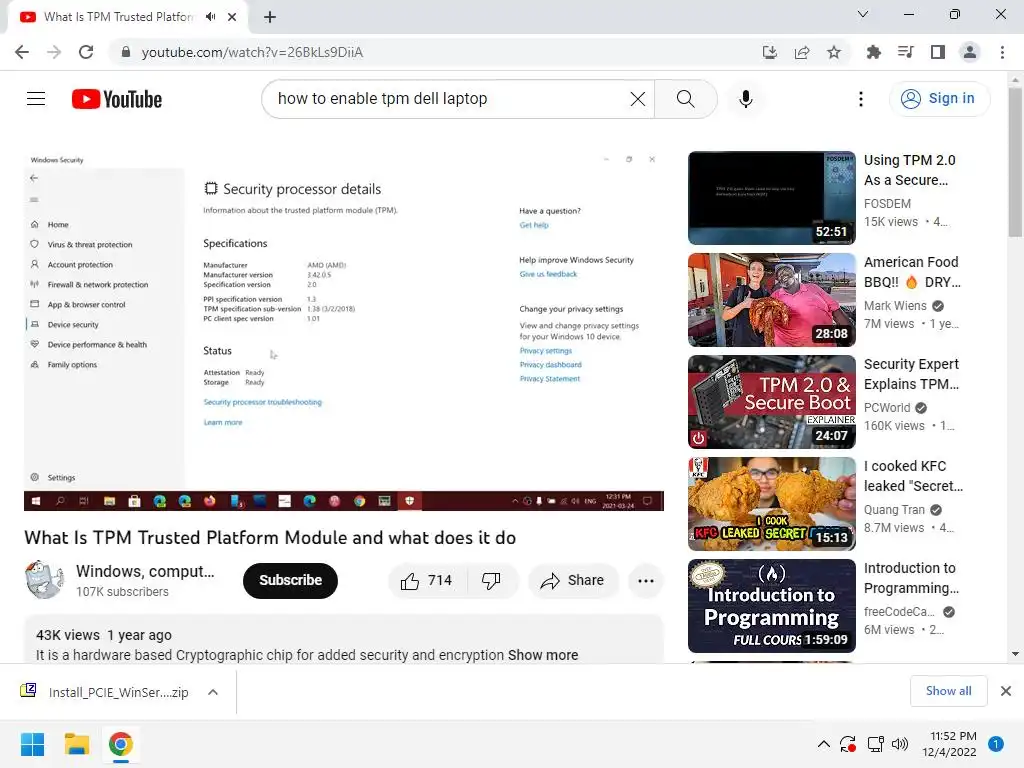
Task: Toggle Chrome side panel
Action: [x=938, y=52]
